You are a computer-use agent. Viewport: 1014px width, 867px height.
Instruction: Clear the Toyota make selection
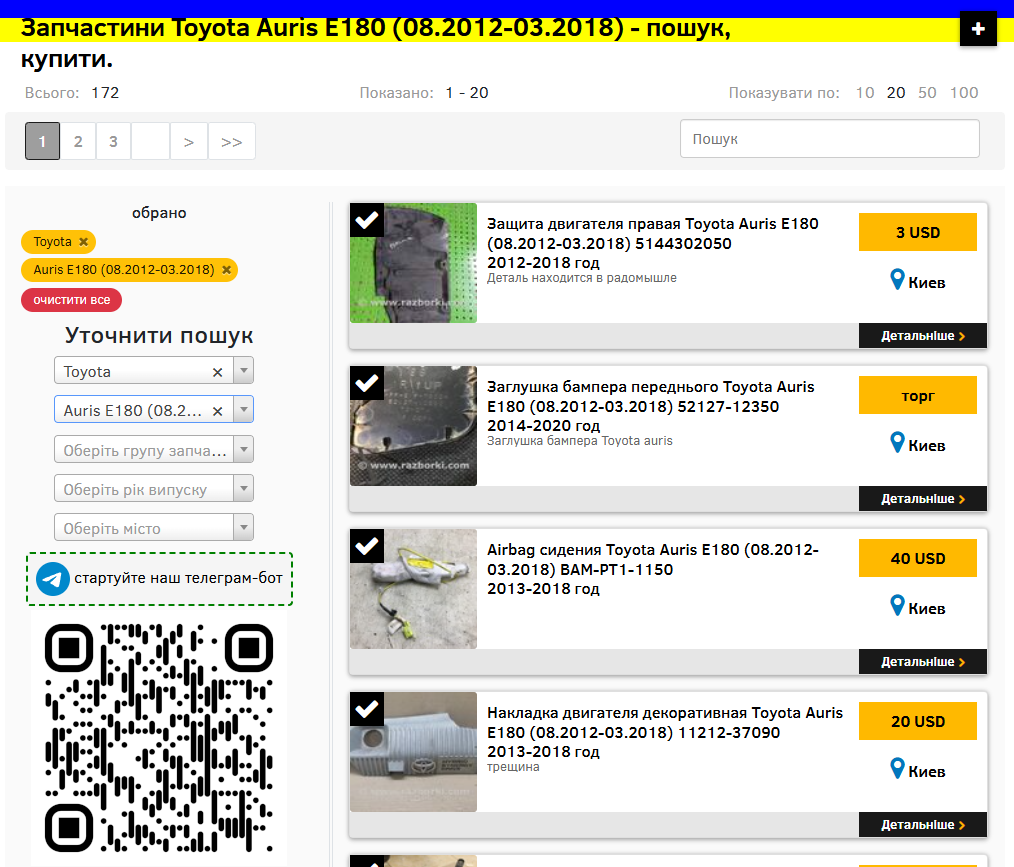pyautogui.click(x=217, y=372)
